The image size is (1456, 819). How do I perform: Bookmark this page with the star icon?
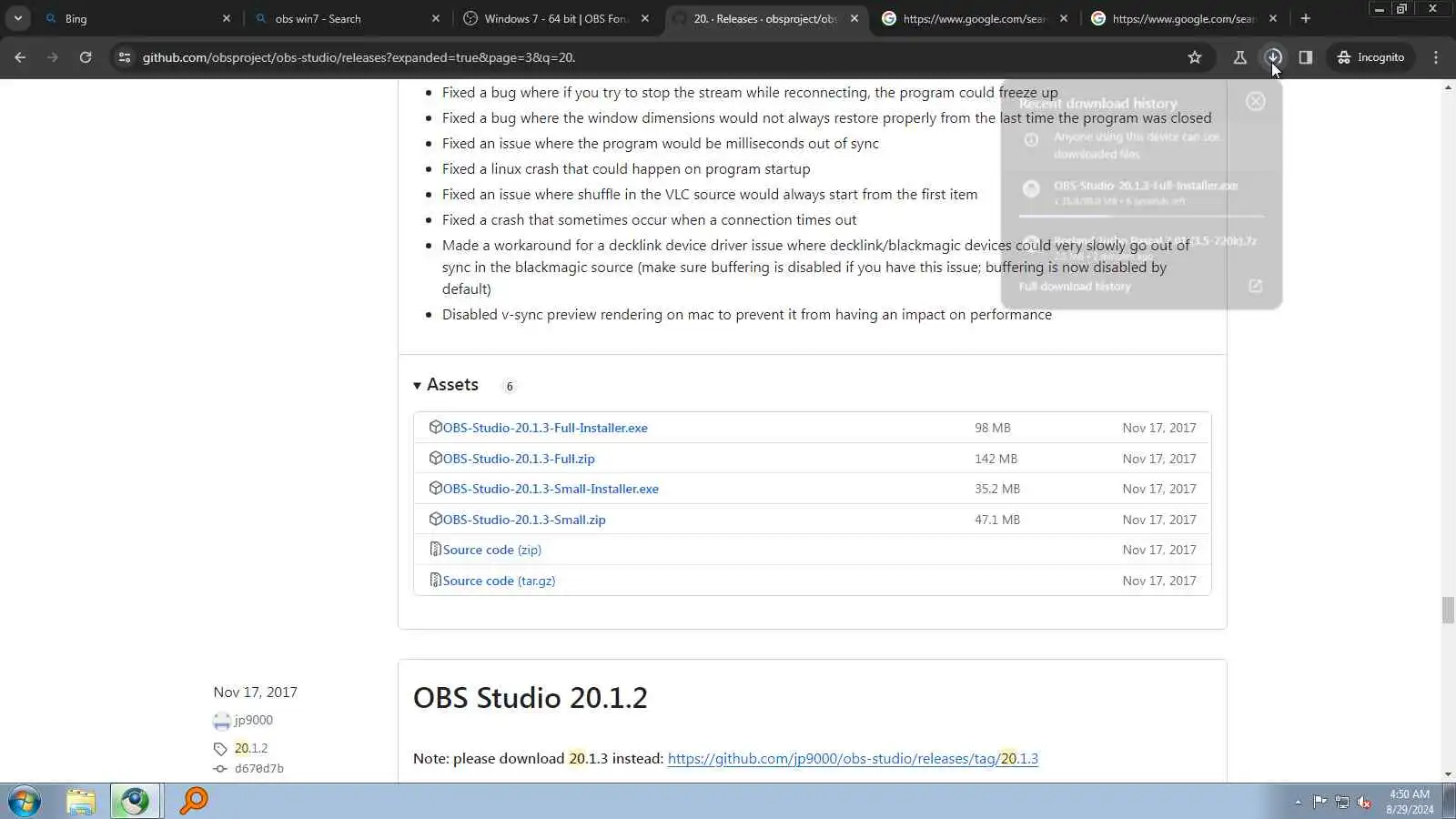pyautogui.click(x=1195, y=57)
